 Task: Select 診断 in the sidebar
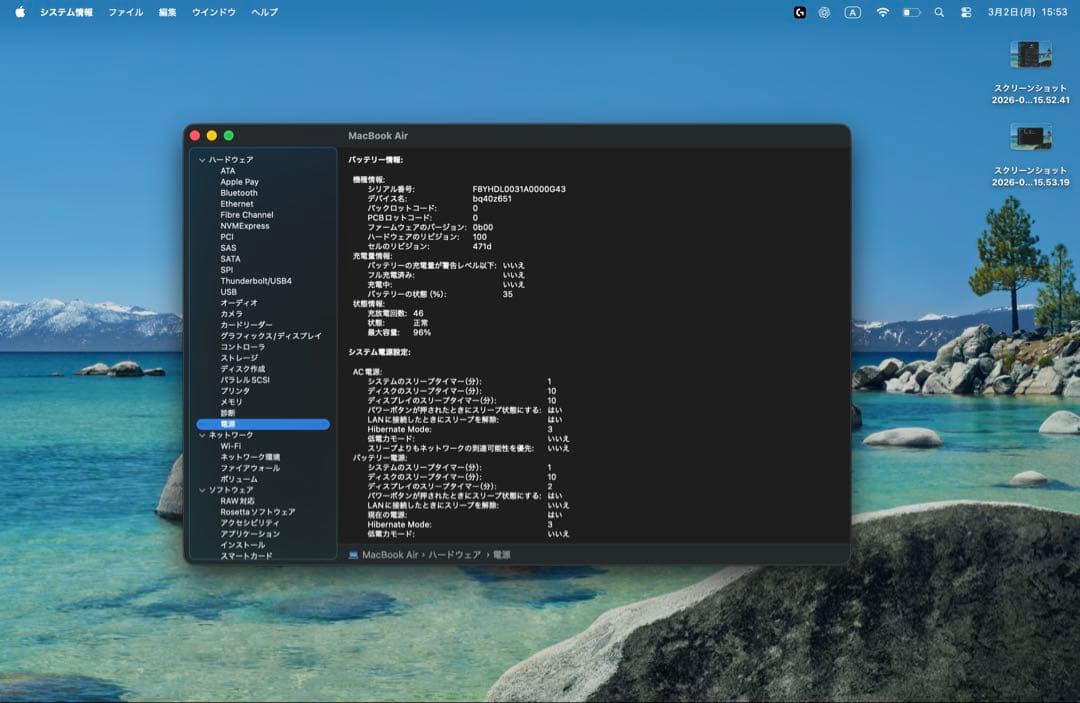click(x=227, y=413)
